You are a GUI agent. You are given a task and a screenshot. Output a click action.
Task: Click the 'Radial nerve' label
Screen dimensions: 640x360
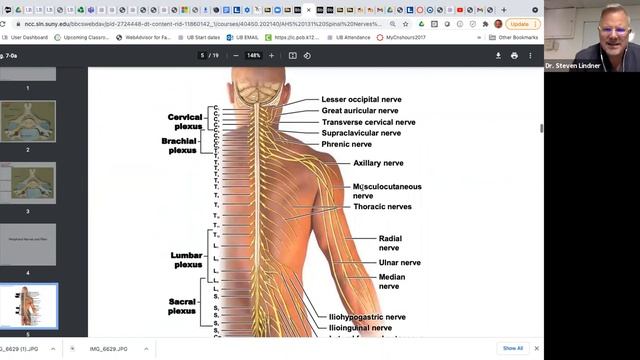coord(390,243)
